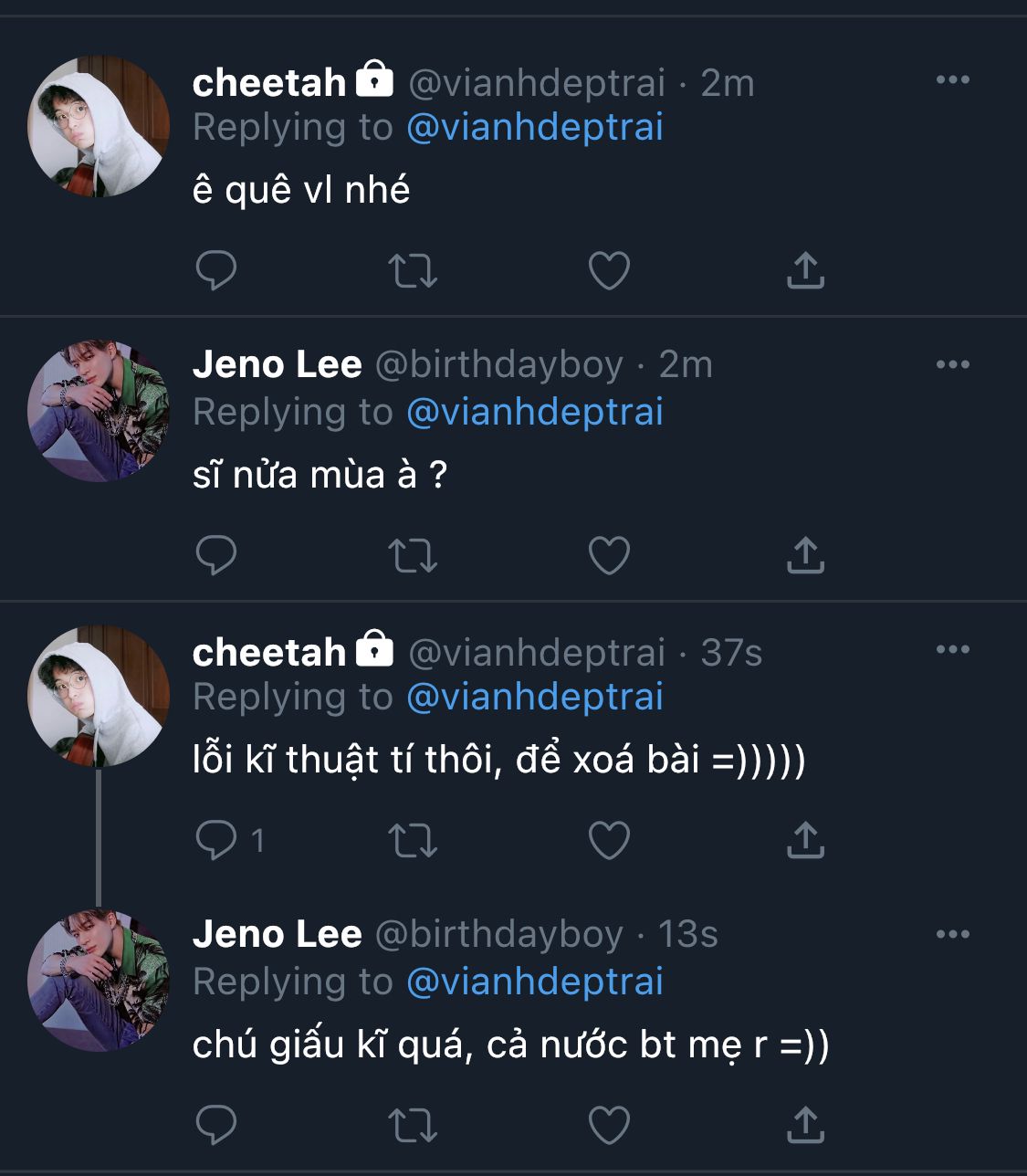Retweet Jeno Lee's "sĩ nửa mùa à" tweet
Screen dimensions: 1027x1176
point(413,555)
